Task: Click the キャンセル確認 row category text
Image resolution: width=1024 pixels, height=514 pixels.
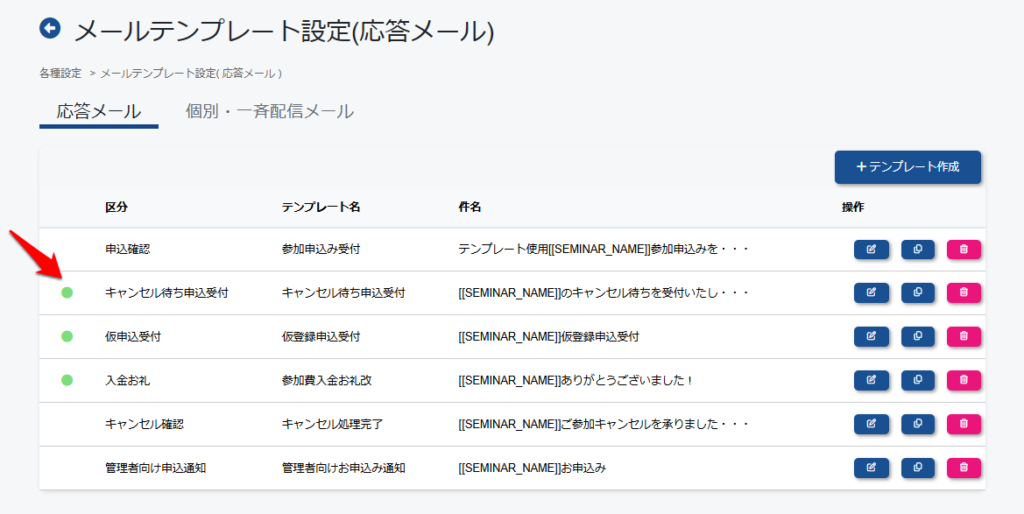Action: [144, 425]
